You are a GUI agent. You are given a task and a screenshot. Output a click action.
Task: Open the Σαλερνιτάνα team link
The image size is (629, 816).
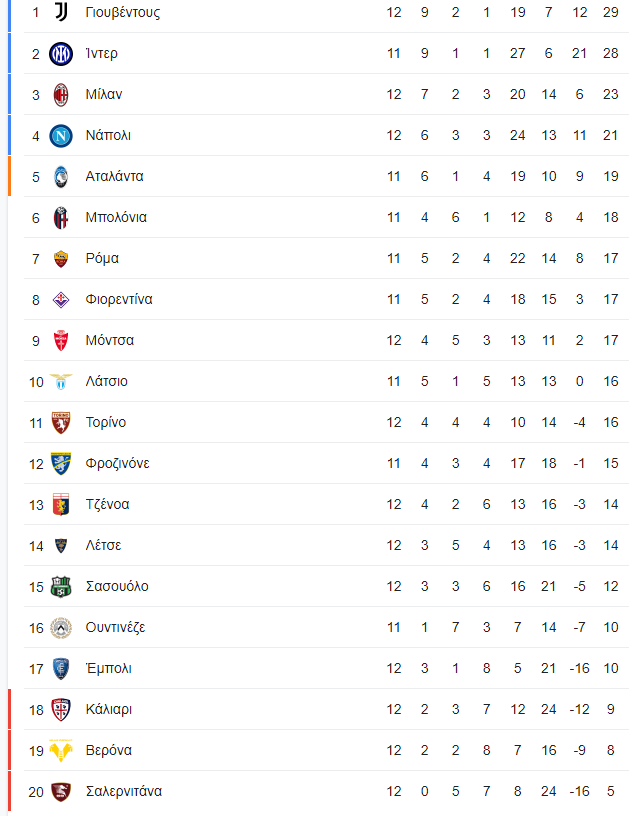124,791
